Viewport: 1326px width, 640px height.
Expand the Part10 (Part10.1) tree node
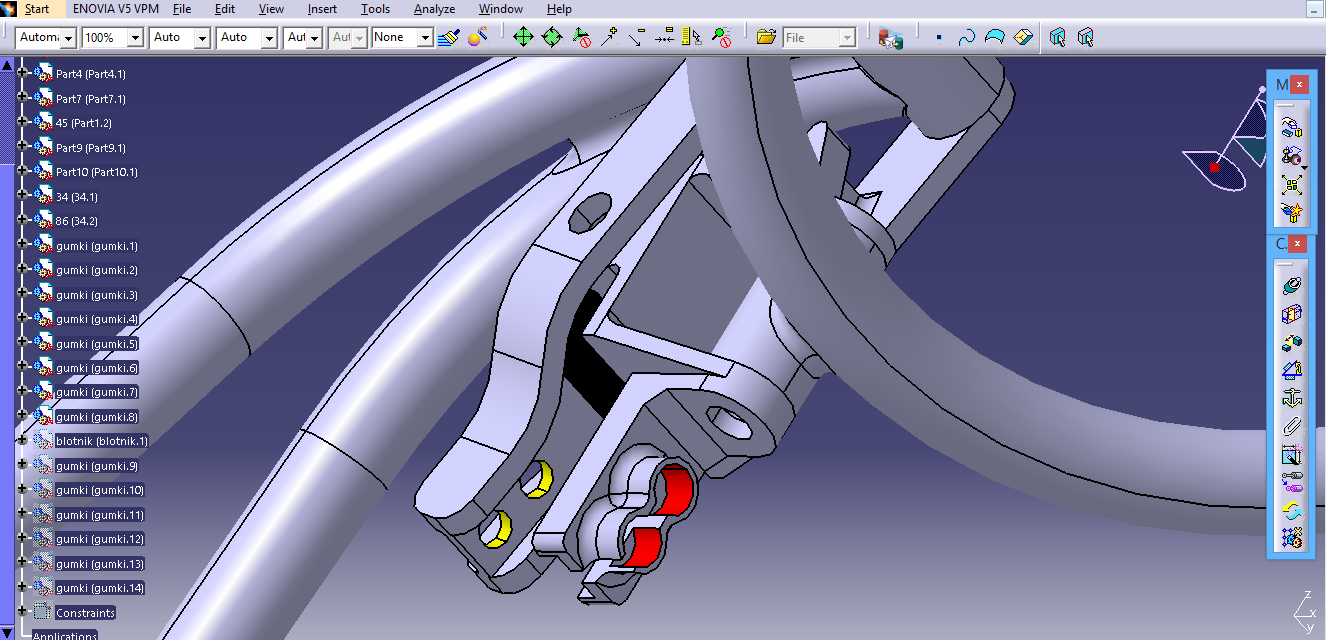click(x=22, y=171)
